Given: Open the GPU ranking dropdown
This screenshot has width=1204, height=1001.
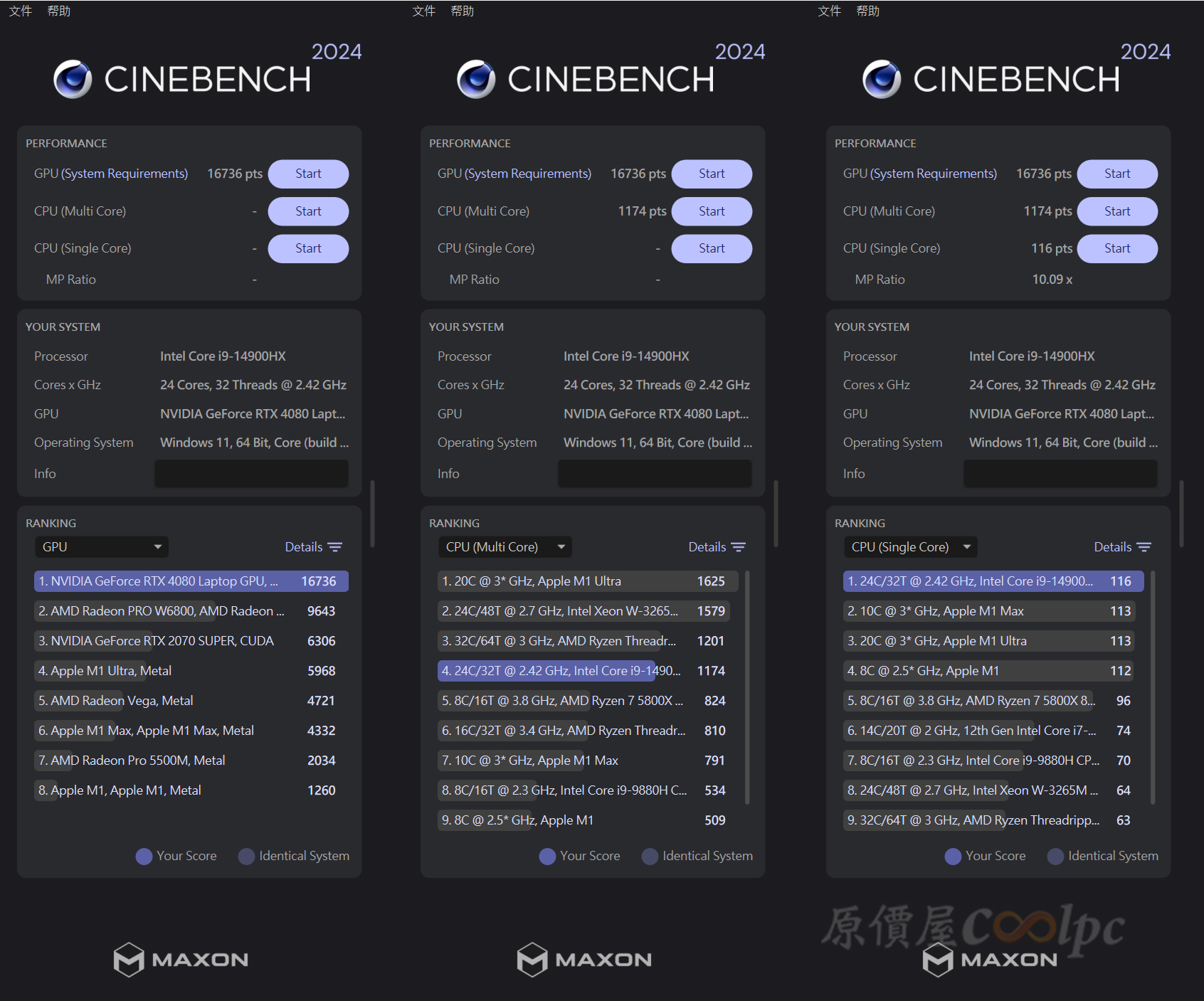Looking at the screenshot, I should tap(102, 547).
